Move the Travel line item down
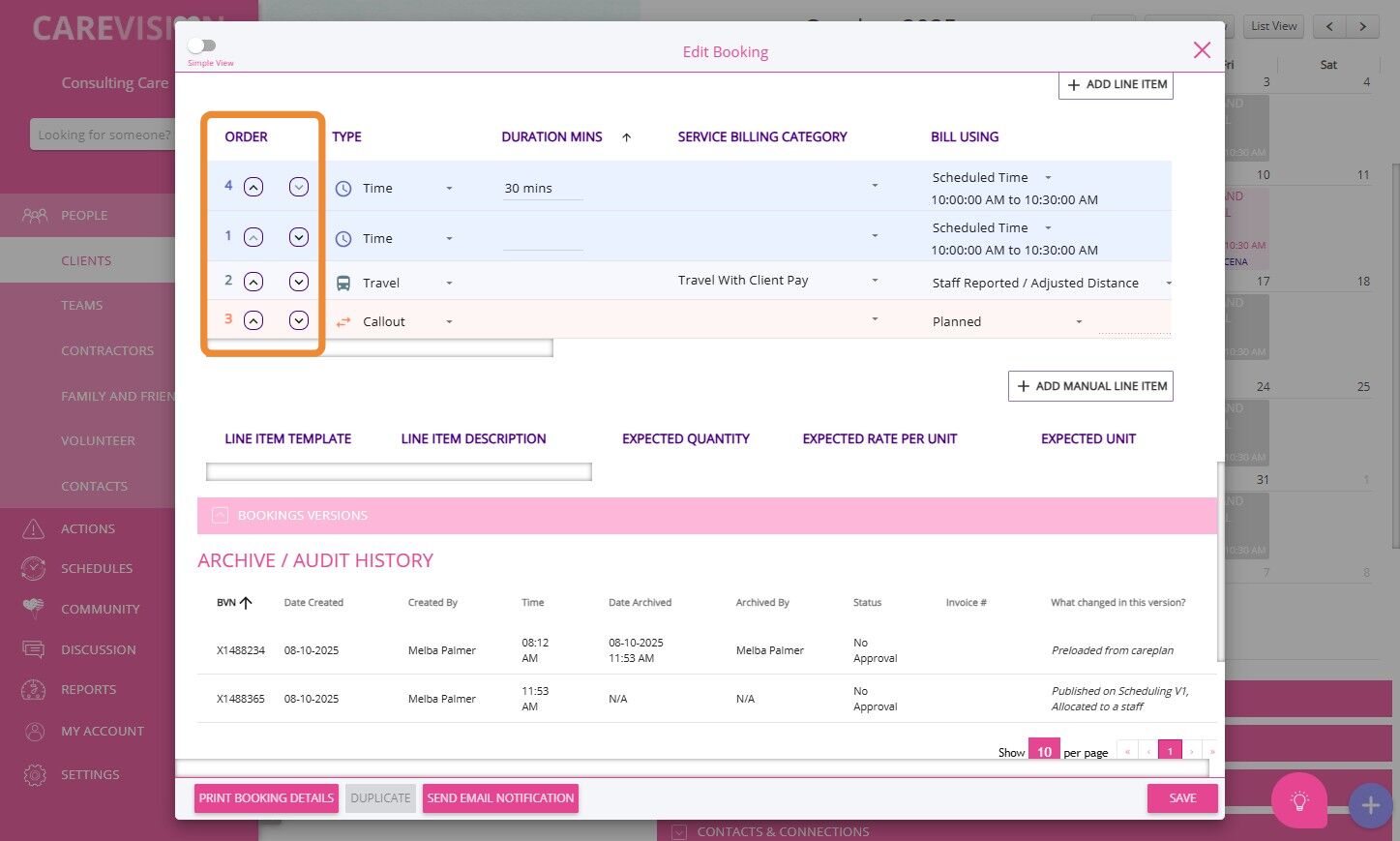The width and height of the screenshot is (1400, 841). point(299,282)
